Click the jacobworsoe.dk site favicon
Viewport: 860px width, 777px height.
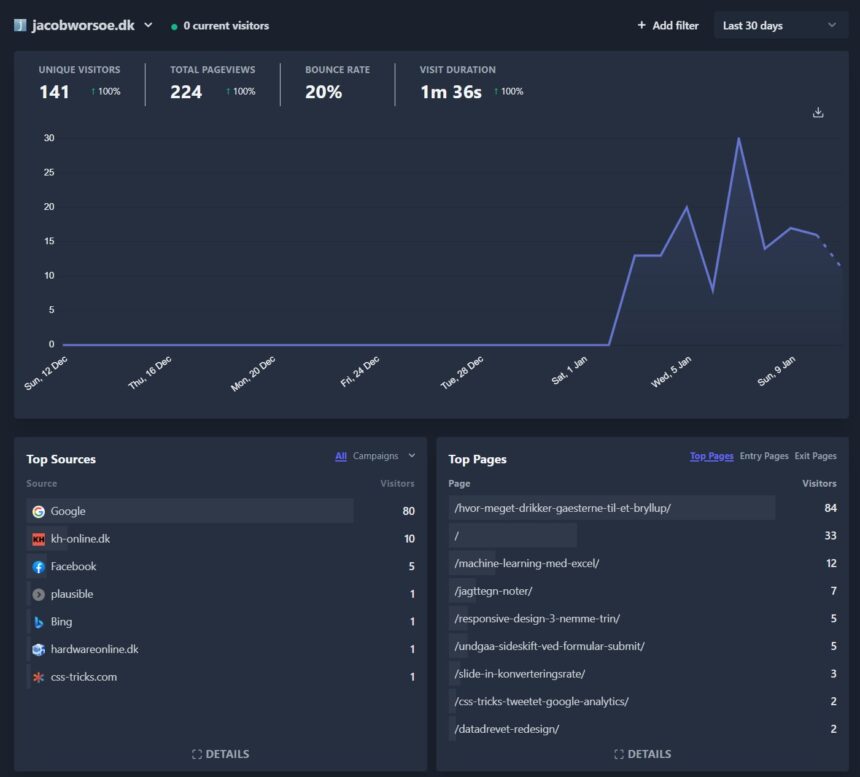coord(20,25)
